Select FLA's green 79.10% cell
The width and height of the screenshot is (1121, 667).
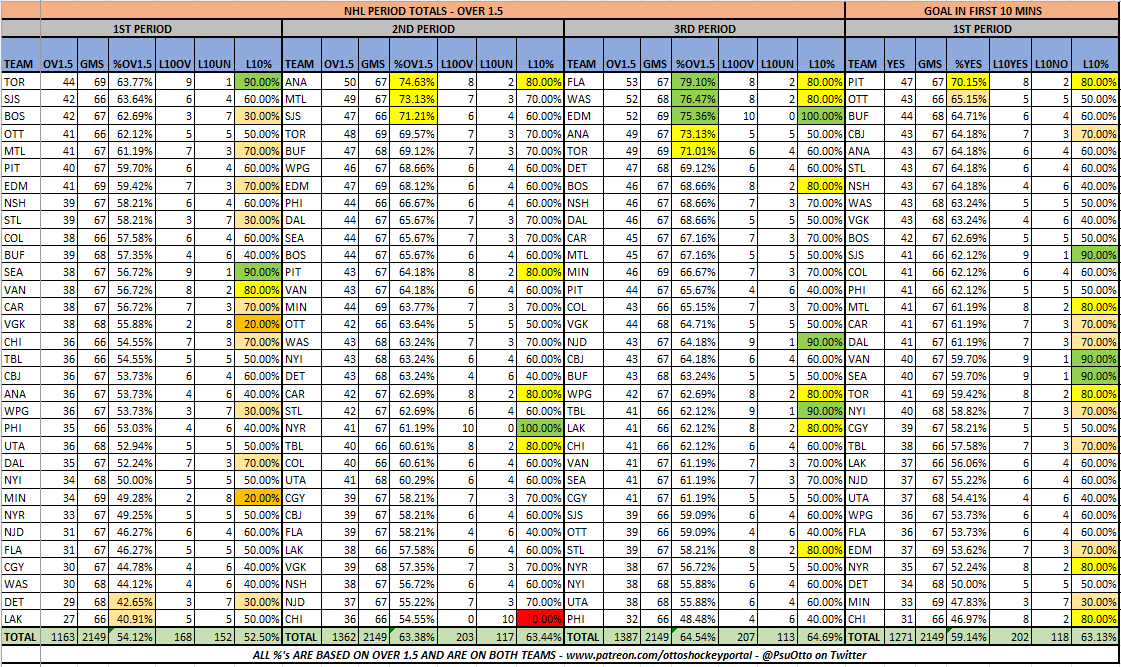click(695, 82)
